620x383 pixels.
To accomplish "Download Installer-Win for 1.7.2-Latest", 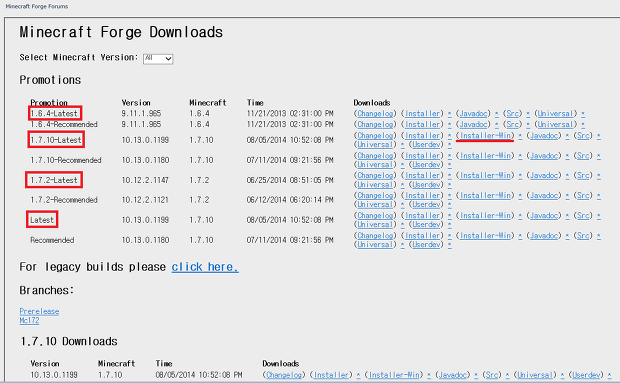I will [485, 175].
